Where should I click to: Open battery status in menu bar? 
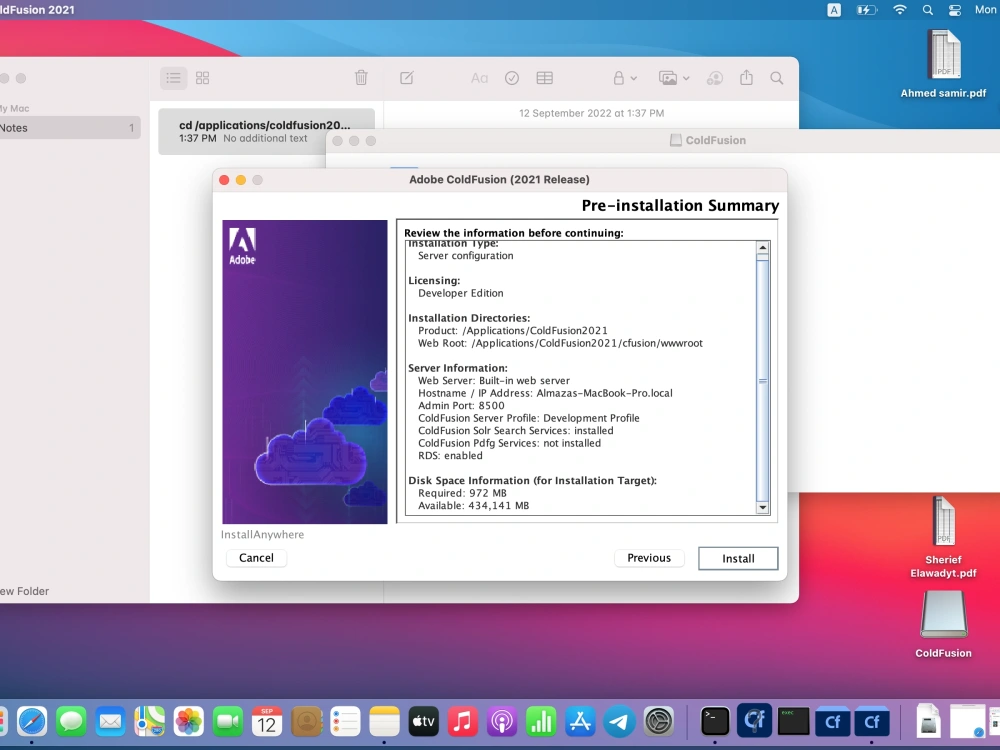click(x=866, y=10)
